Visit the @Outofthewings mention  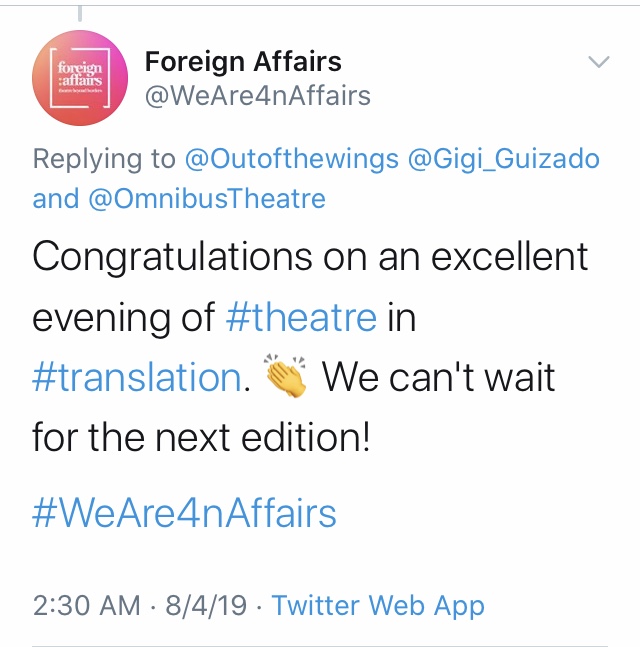click(x=292, y=159)
